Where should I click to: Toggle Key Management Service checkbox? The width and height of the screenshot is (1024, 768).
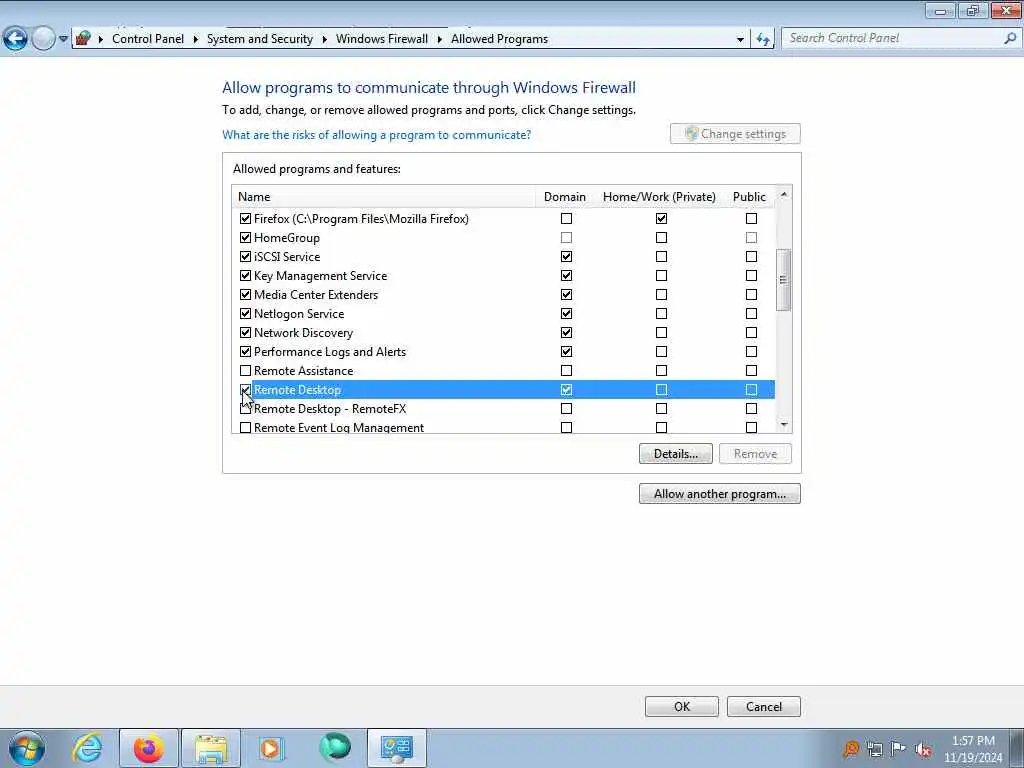coord(246,276)
